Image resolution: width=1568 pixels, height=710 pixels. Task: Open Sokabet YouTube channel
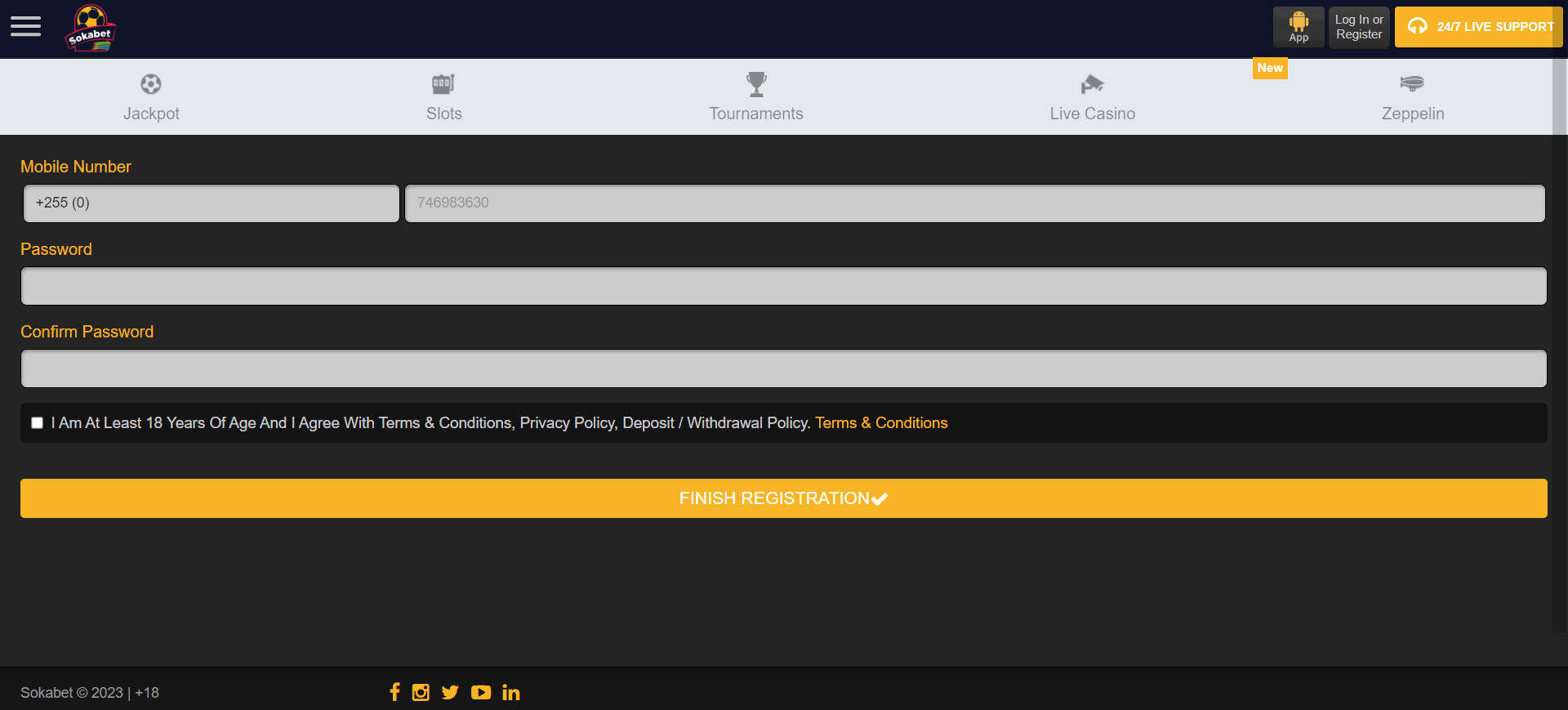pyautogui.click(x=481, y=692)
